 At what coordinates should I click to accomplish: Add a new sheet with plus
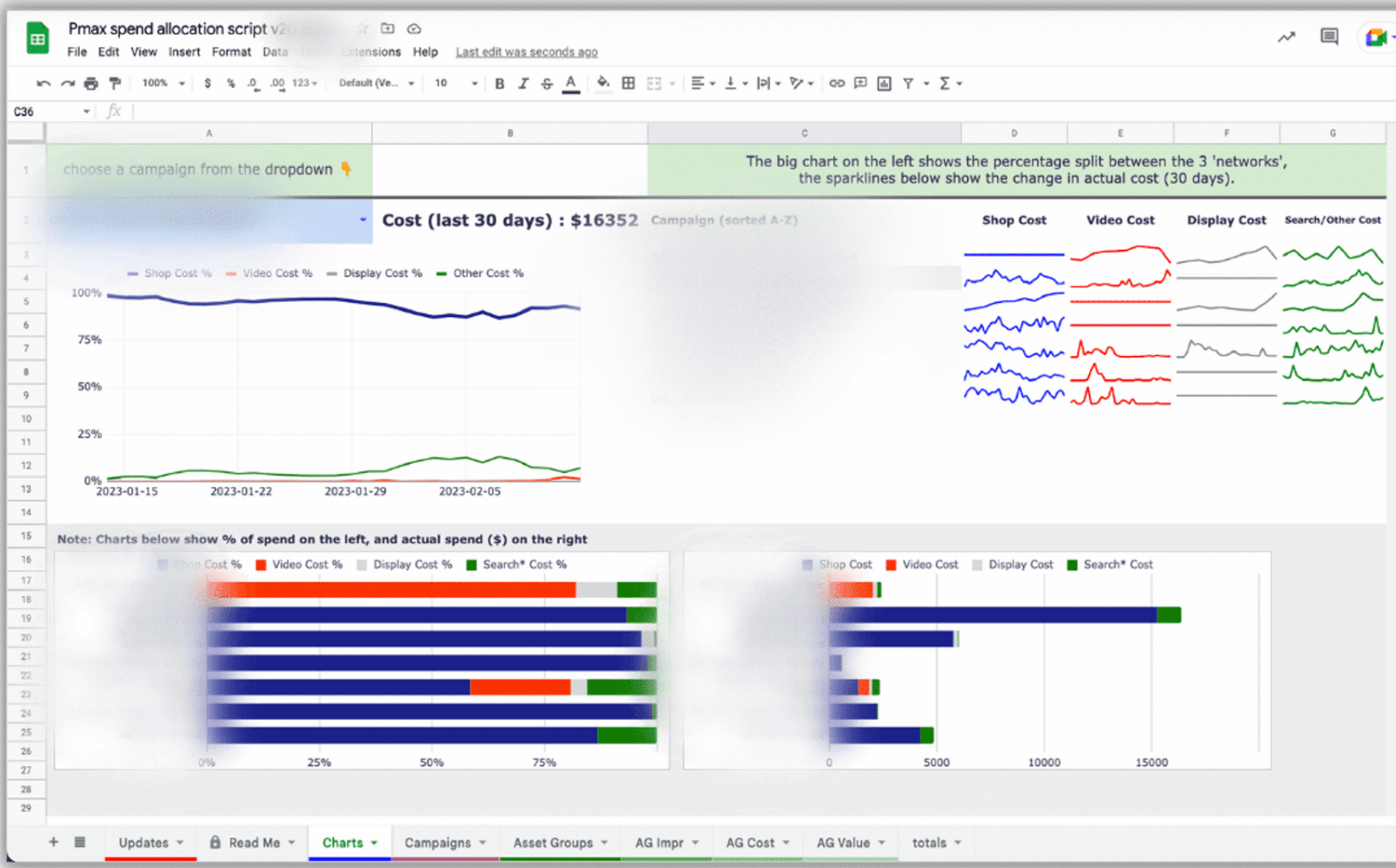pyautogui.click(x=53, y=842)
